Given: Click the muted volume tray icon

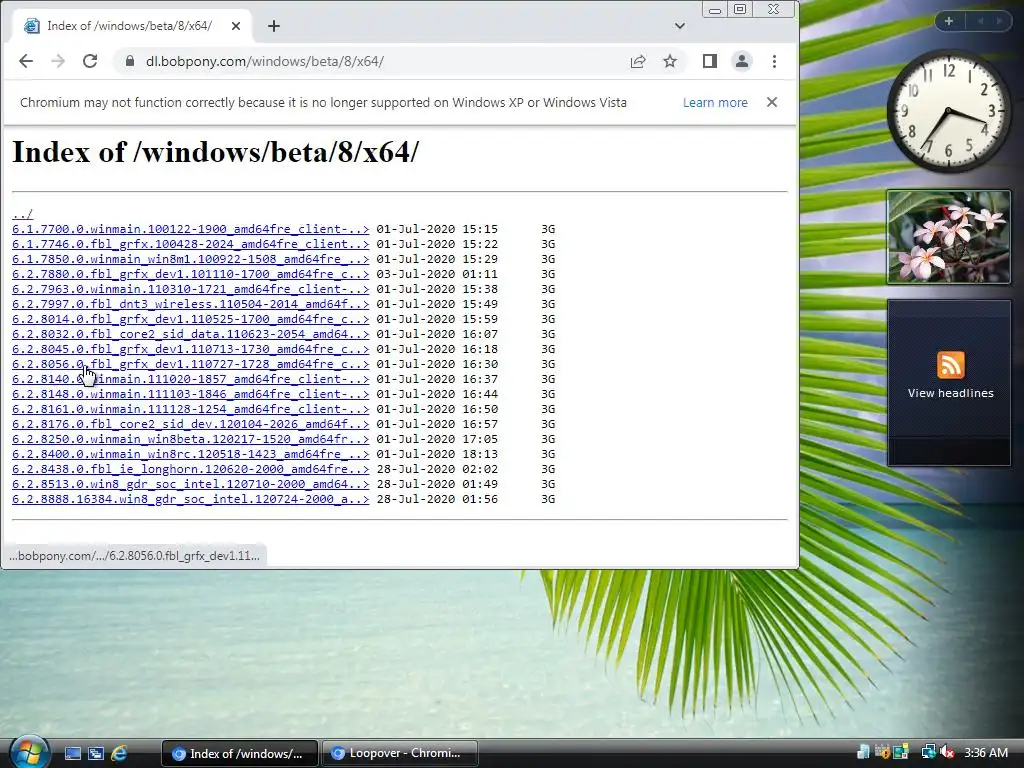Looking at the screenshot, I should 948,752.
